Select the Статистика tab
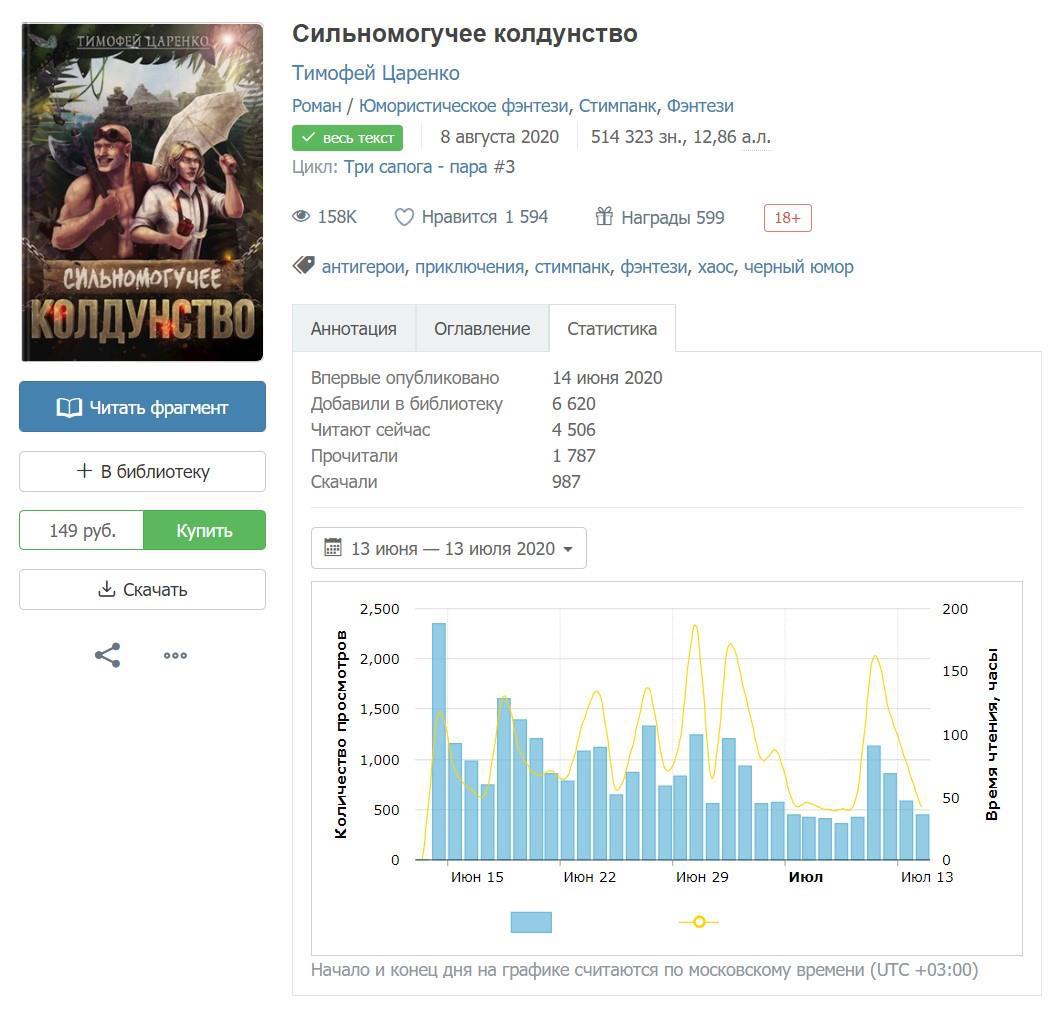This screenshot has height=1010, width=1052. (x=612, y=329)
